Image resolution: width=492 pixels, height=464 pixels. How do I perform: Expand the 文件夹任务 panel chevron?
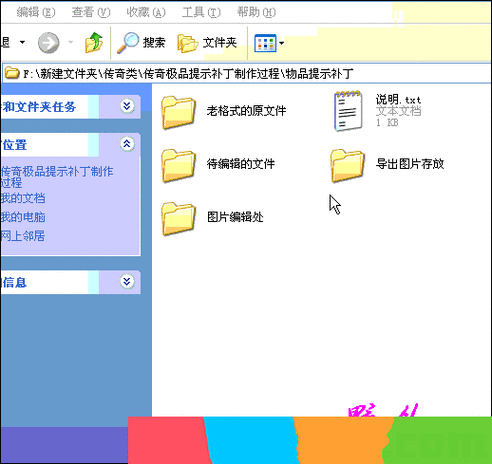[x=127, y=106]
